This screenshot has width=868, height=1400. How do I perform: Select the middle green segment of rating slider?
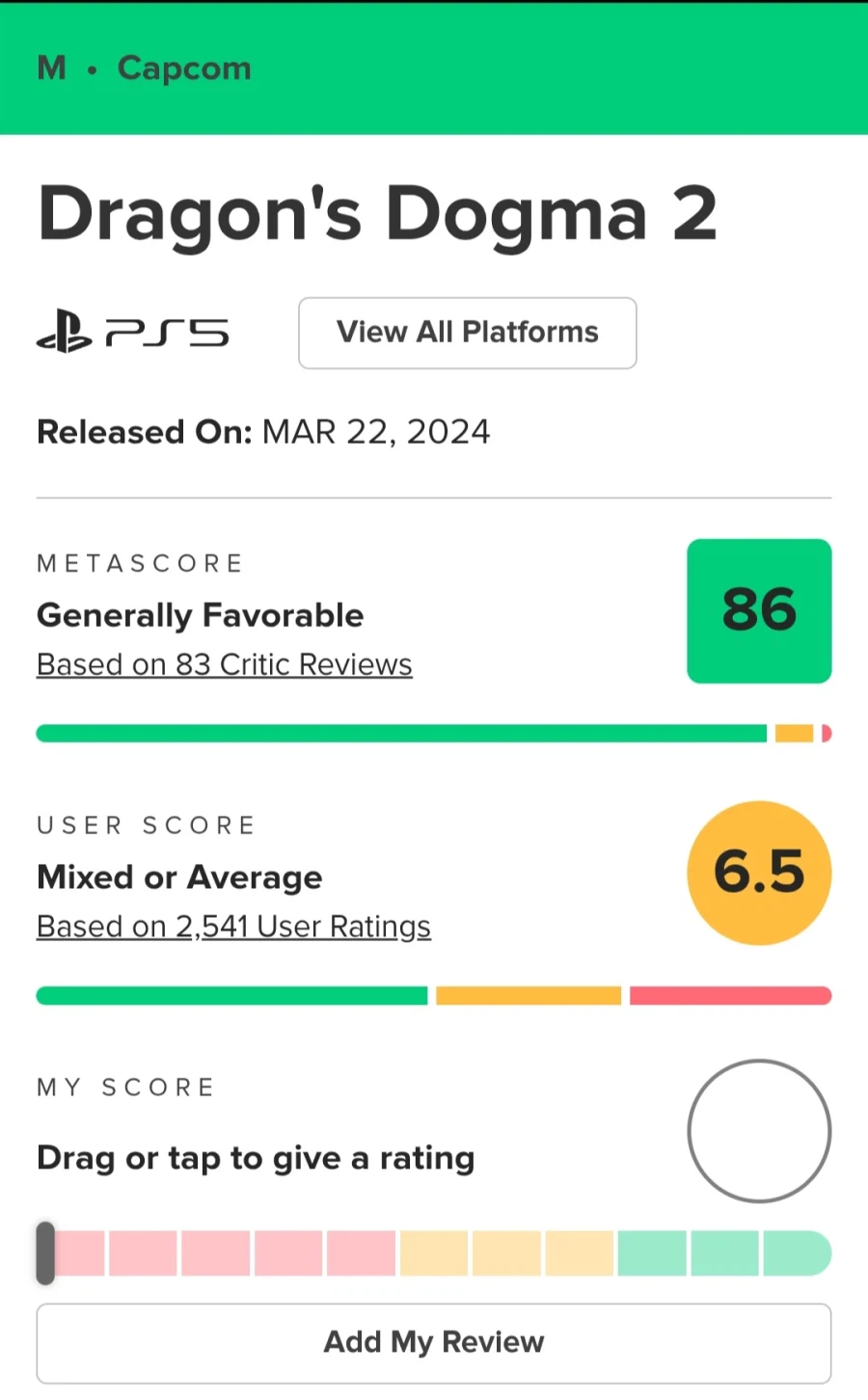[724, 1253]
